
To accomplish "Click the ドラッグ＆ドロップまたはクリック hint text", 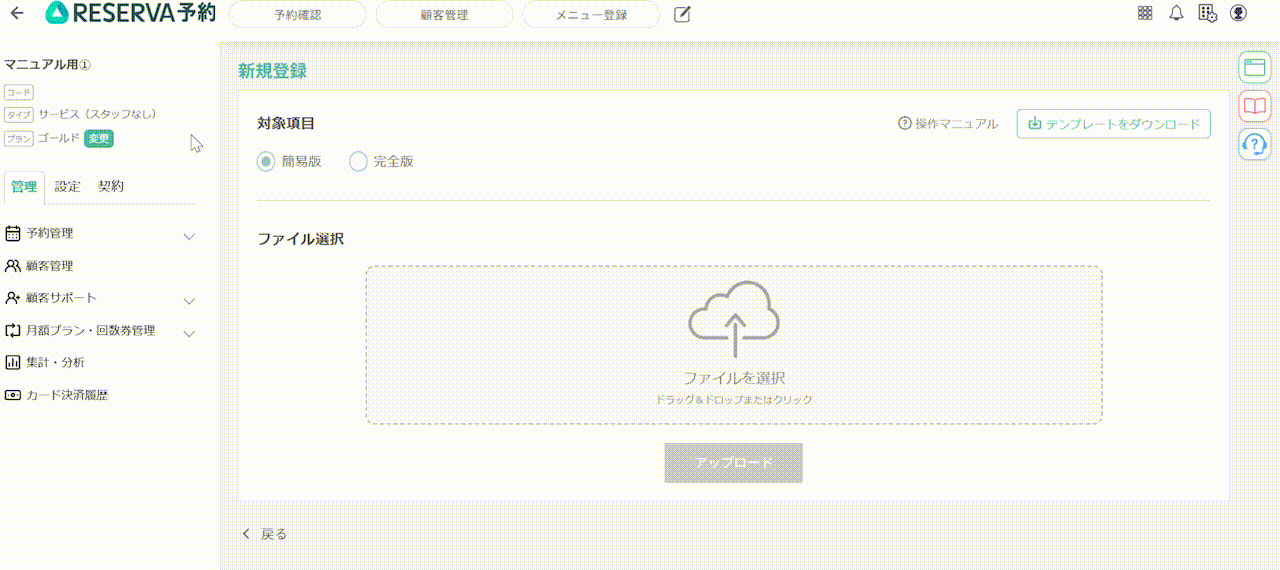I will pos(734,399).
